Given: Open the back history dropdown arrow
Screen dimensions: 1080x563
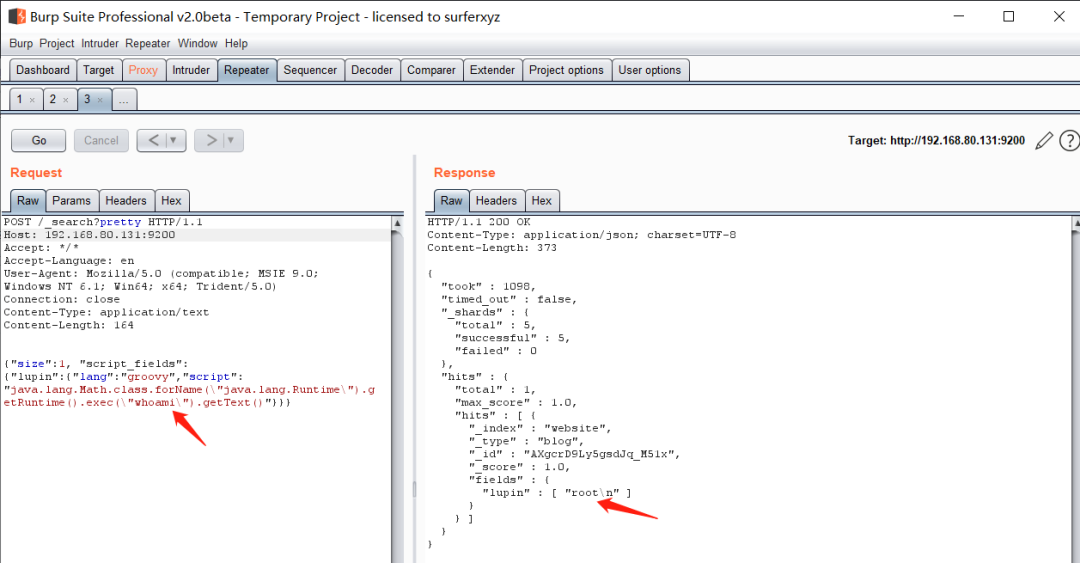Looking at the screenshot, I should (174, 141).
